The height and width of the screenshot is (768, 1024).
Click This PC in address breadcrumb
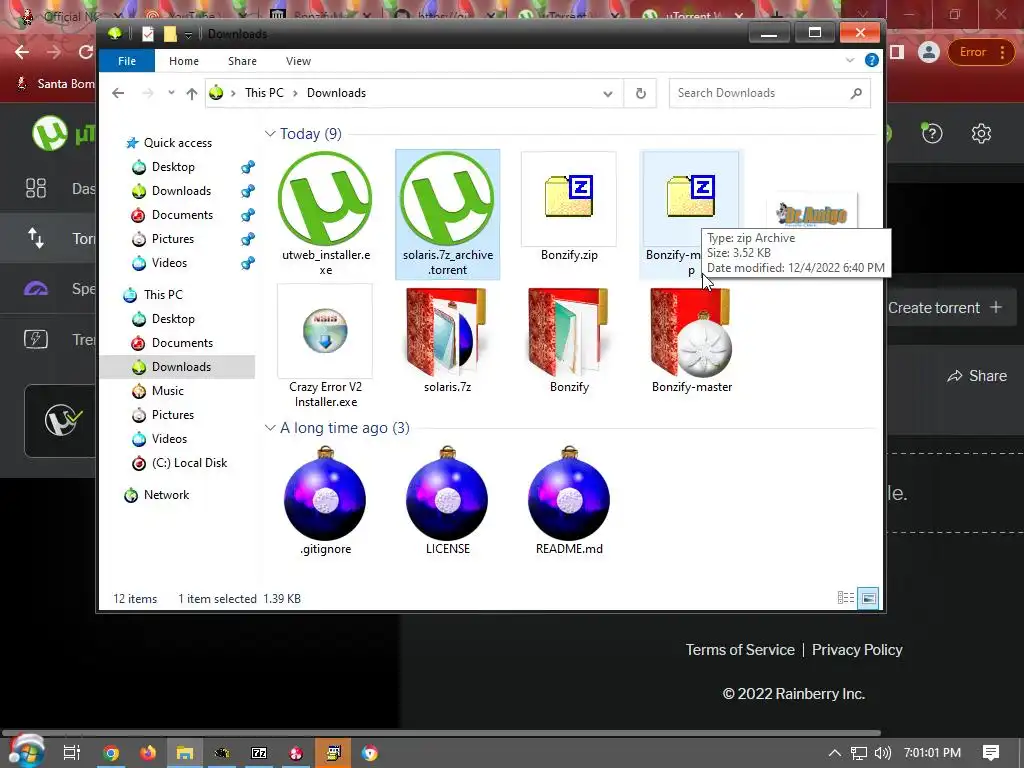(264, 93)
